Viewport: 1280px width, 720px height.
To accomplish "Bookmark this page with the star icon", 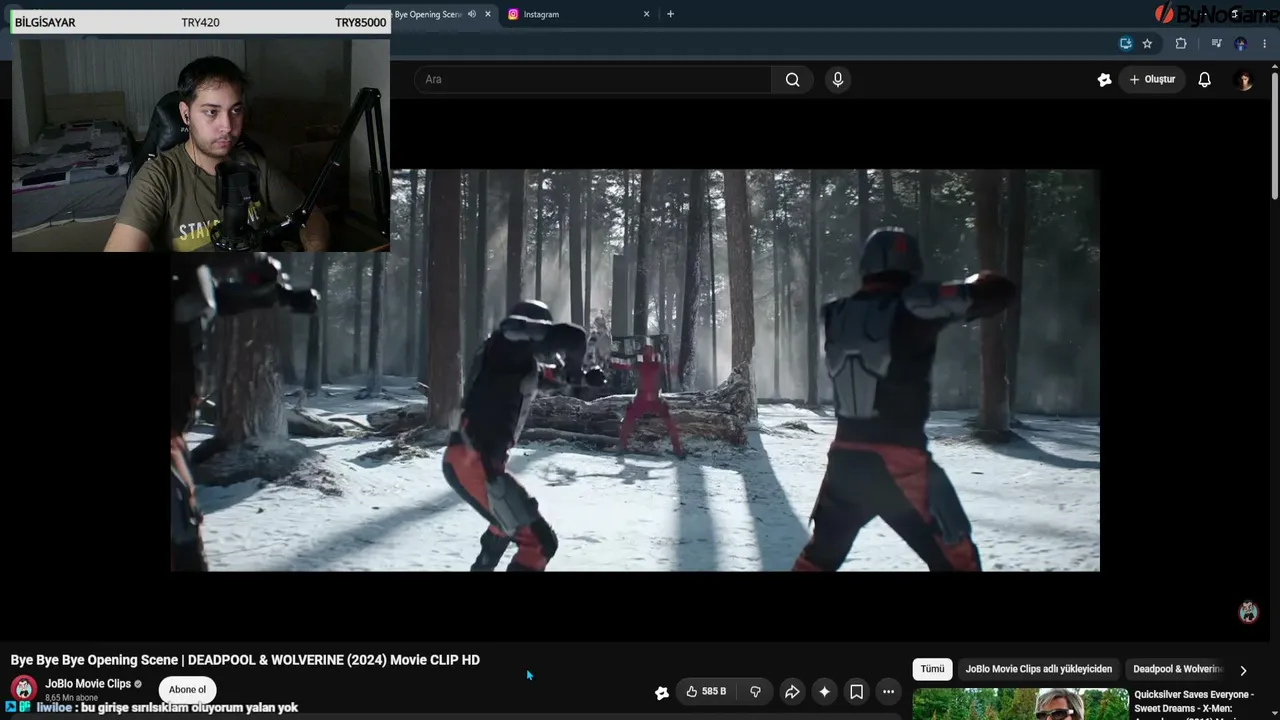I will [1147, 43].
